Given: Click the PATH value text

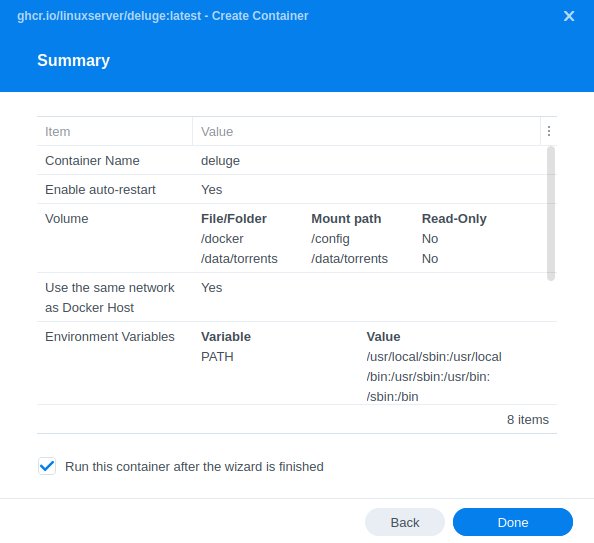Looking at the screenshot, I should pos(434,377).
